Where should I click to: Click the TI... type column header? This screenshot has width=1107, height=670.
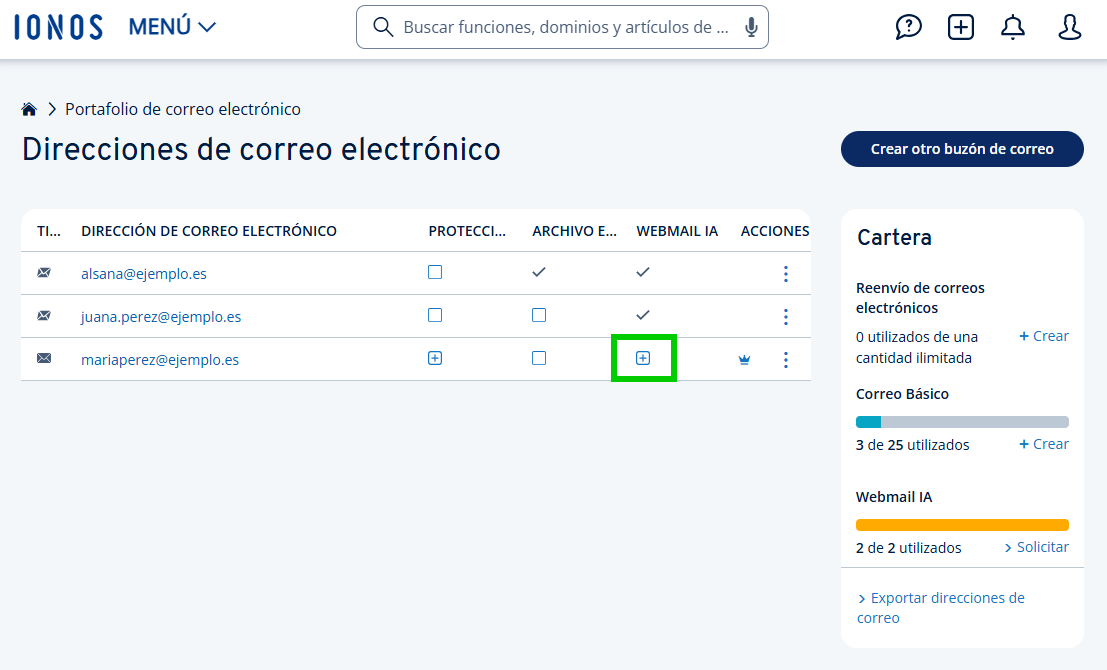click(49, 231)
